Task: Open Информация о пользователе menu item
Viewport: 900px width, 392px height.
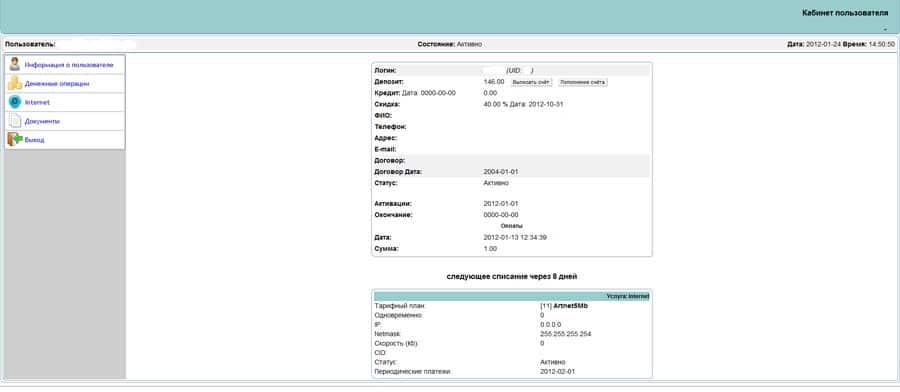Action: (x=69, y=65)
